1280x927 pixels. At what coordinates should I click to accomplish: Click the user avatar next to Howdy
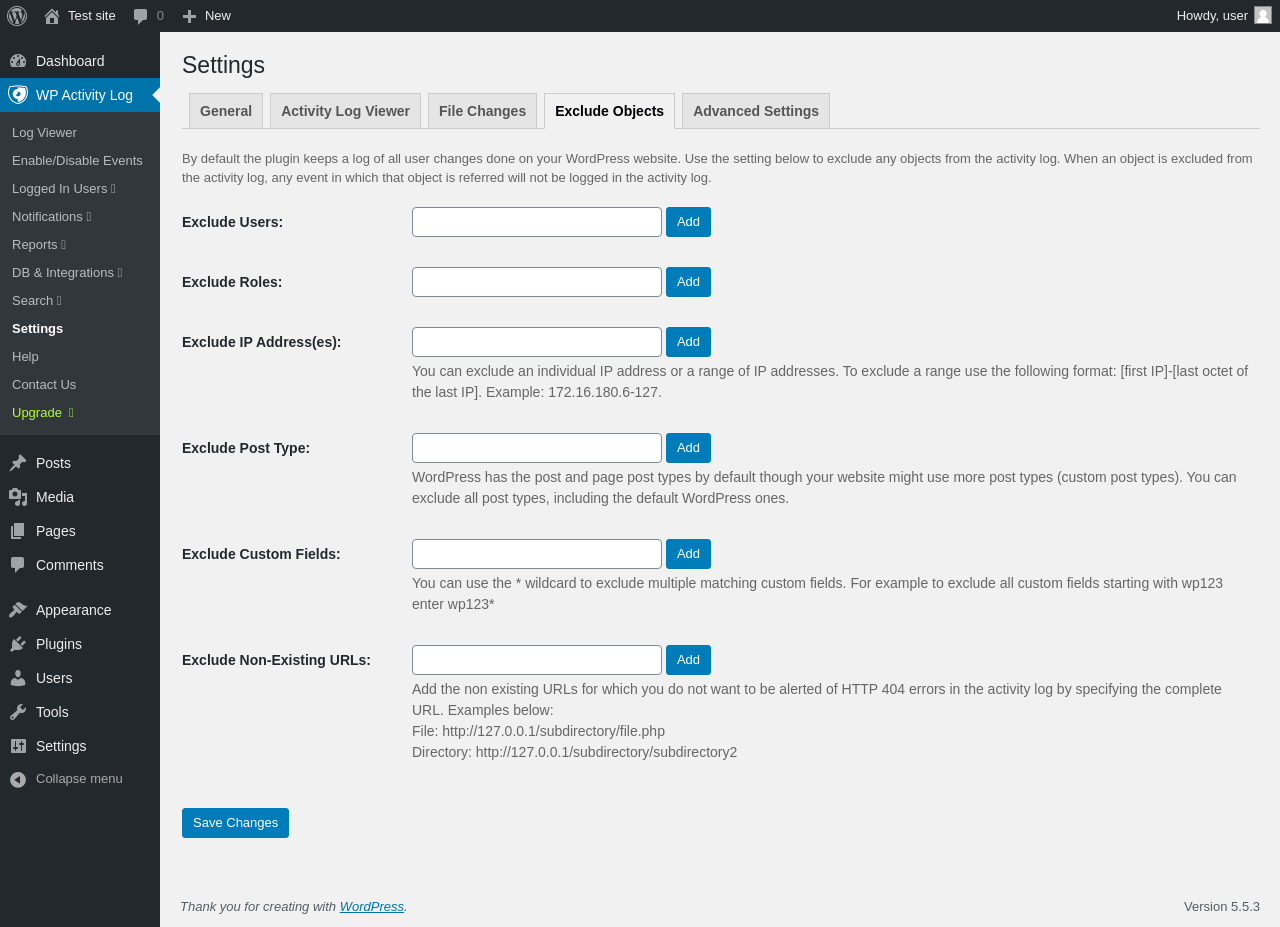point(1263,15)
